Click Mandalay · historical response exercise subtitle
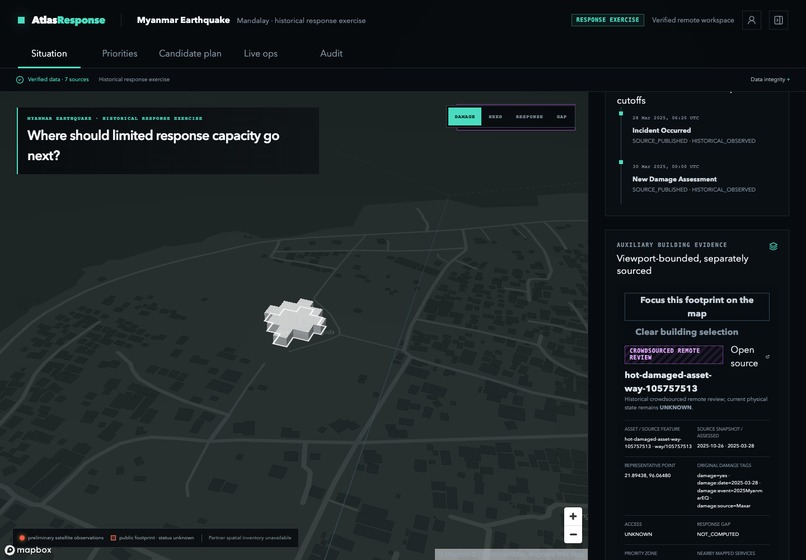Screen dimensions: 806x560 (301, 21)
